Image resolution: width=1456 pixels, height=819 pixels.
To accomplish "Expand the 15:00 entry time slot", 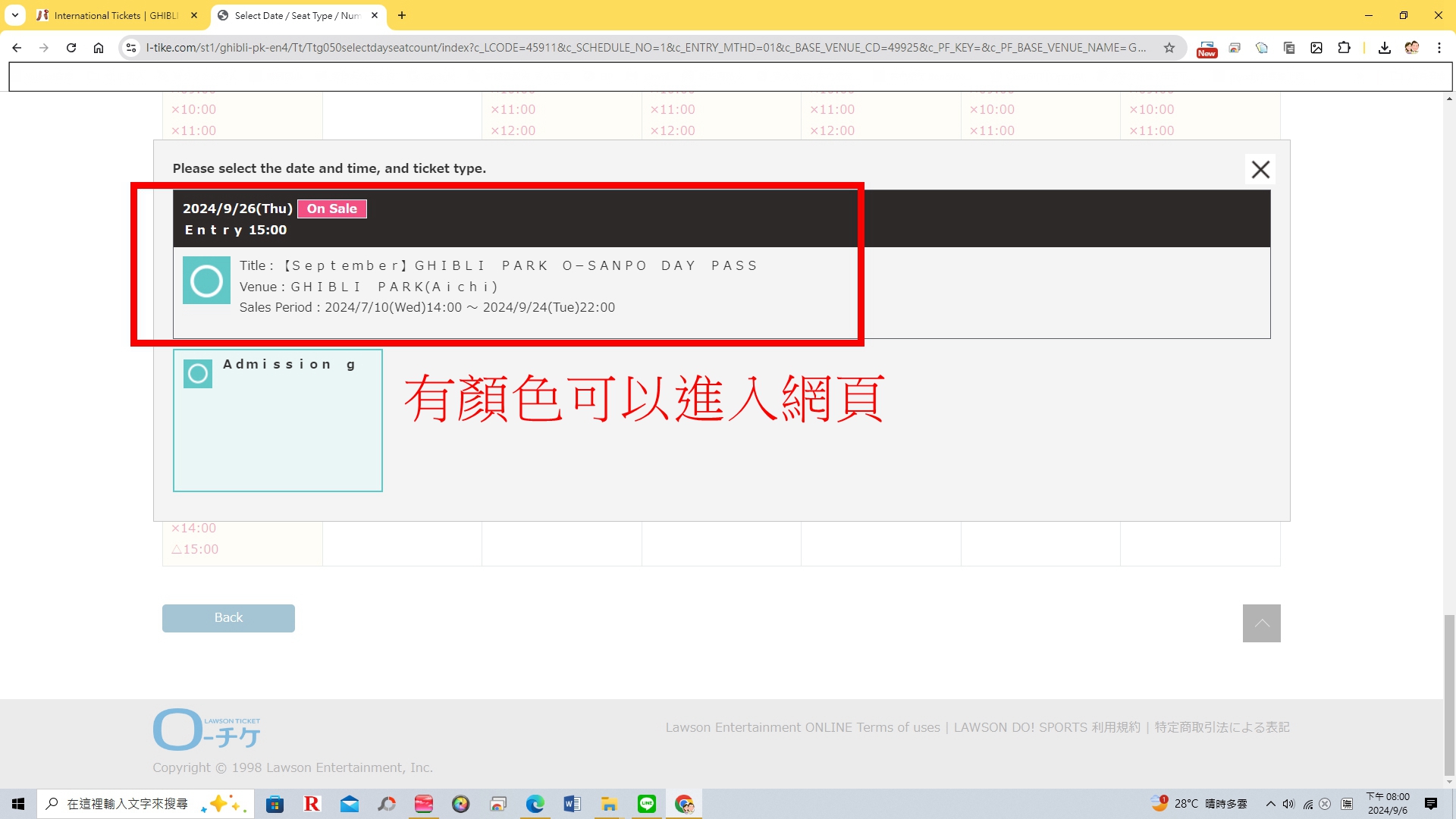I will [195, 548].
